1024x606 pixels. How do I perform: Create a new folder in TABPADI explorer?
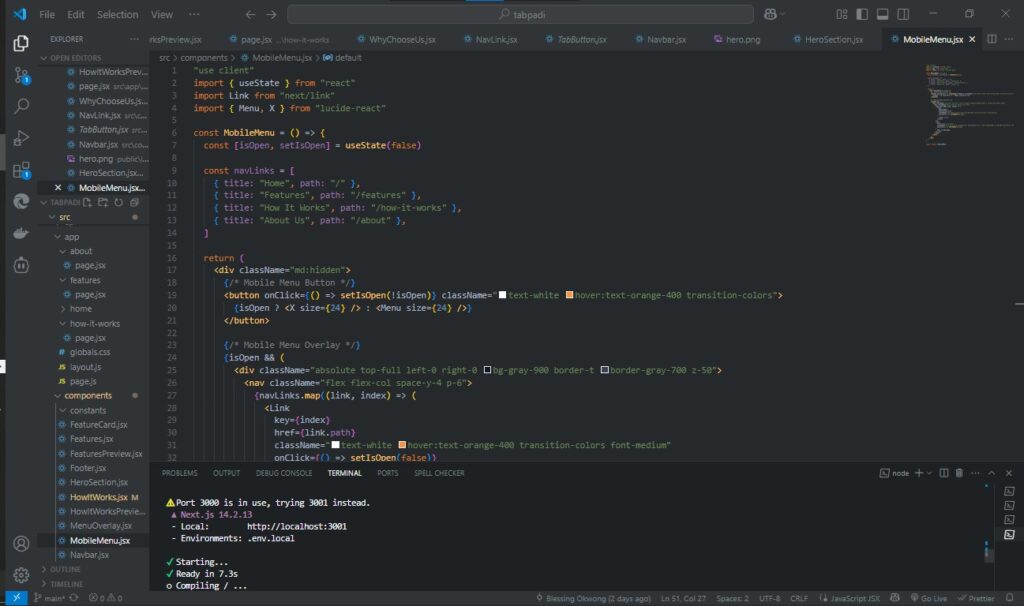click(103, 202)
